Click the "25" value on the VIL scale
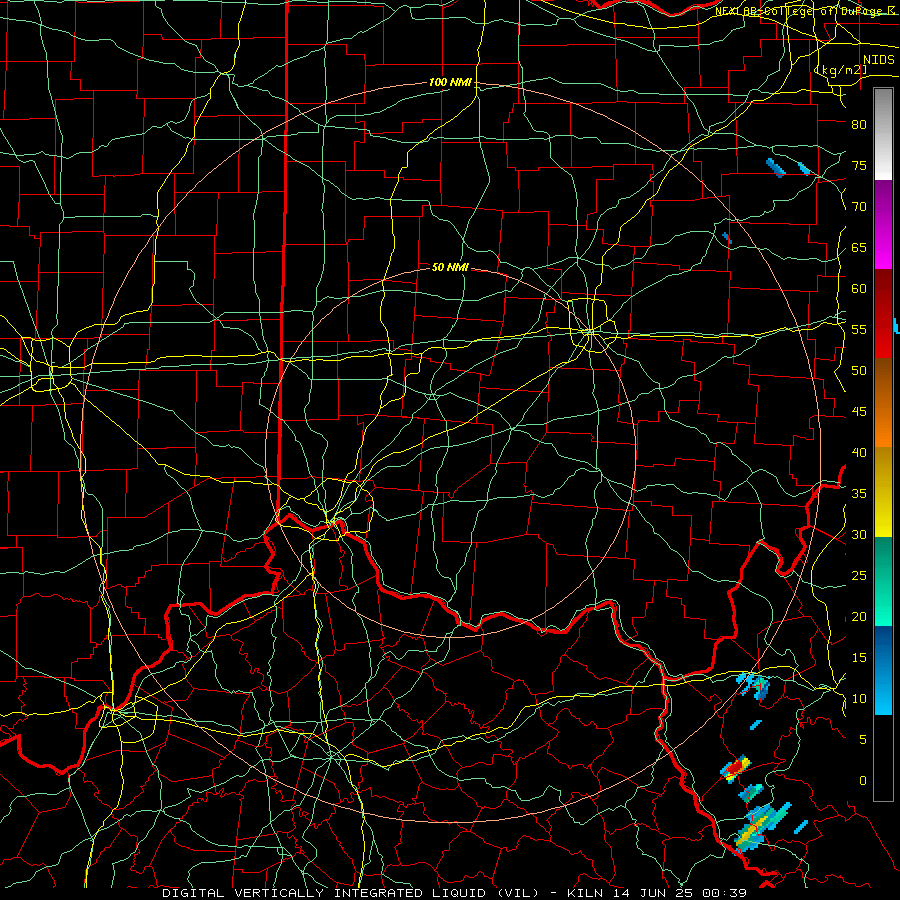 click(859, 576)
